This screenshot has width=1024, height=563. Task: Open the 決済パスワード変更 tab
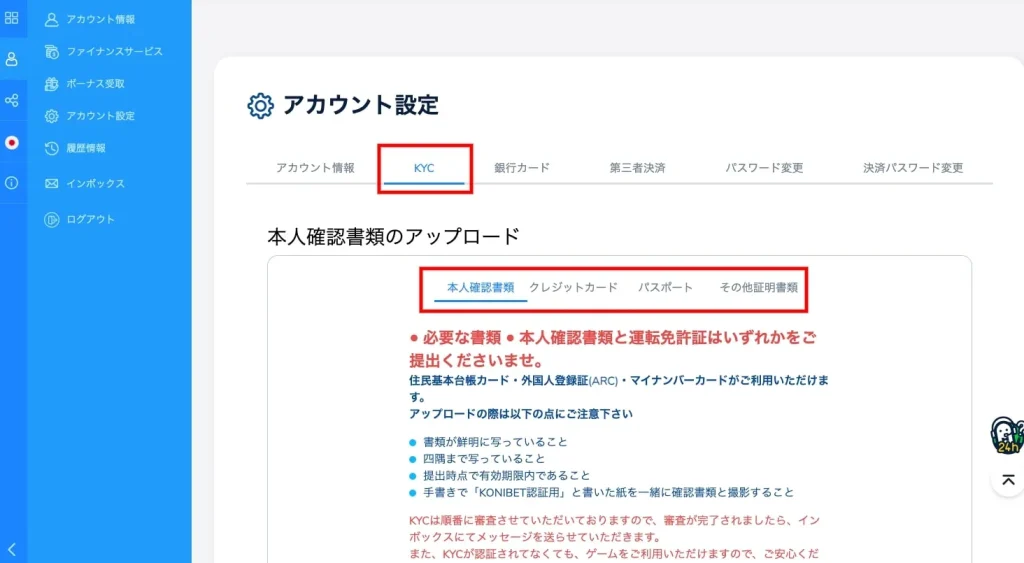(x=913, y=168)
